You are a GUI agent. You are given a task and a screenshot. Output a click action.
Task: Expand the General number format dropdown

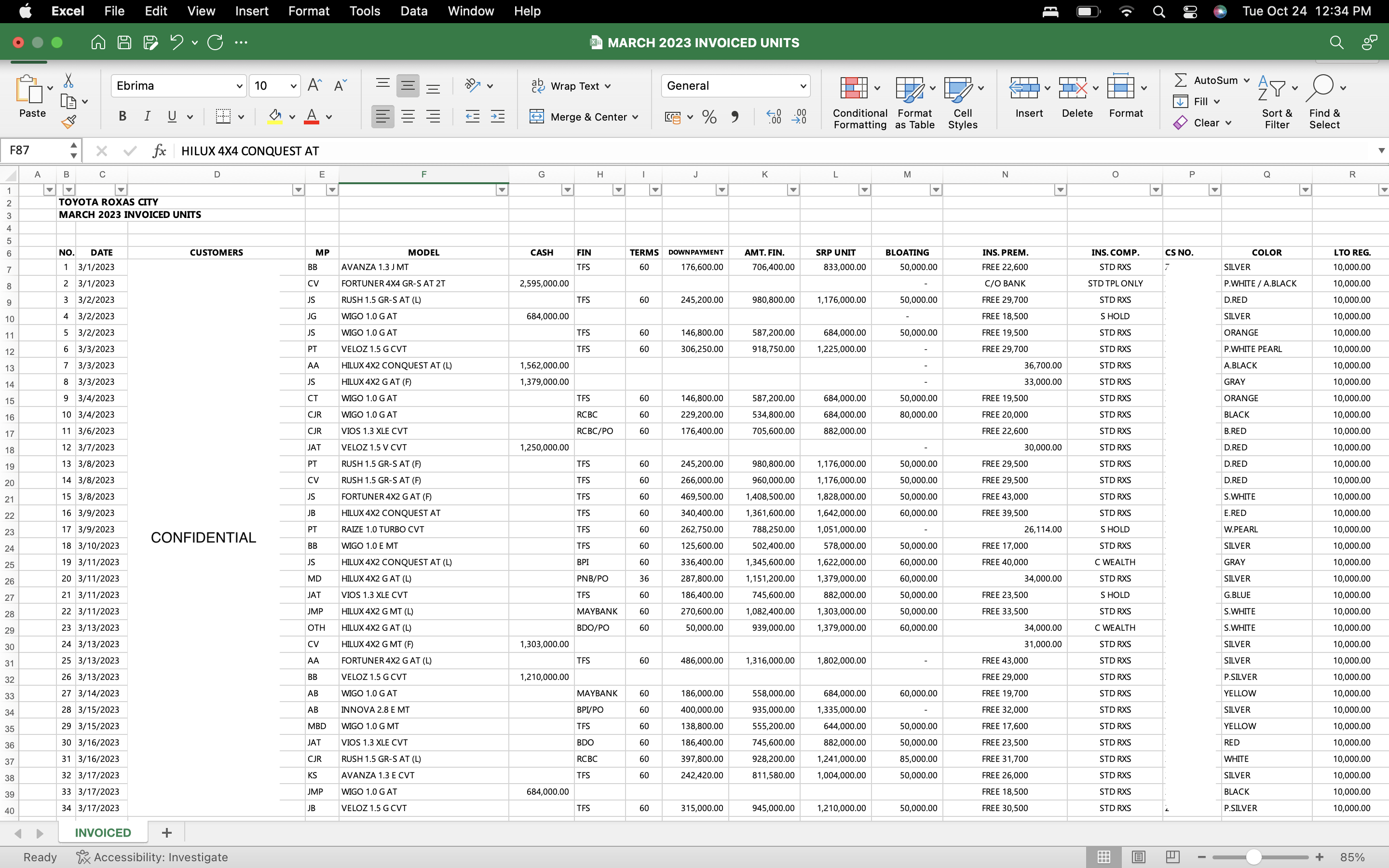pyautogui.click(x=803, y=86)
